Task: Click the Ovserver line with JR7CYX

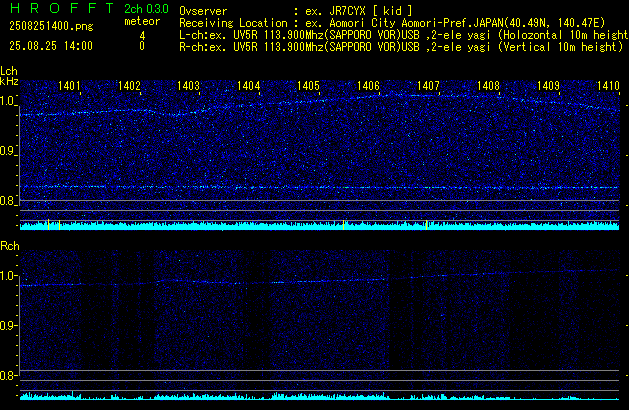Action: click(x=296, y=11)
